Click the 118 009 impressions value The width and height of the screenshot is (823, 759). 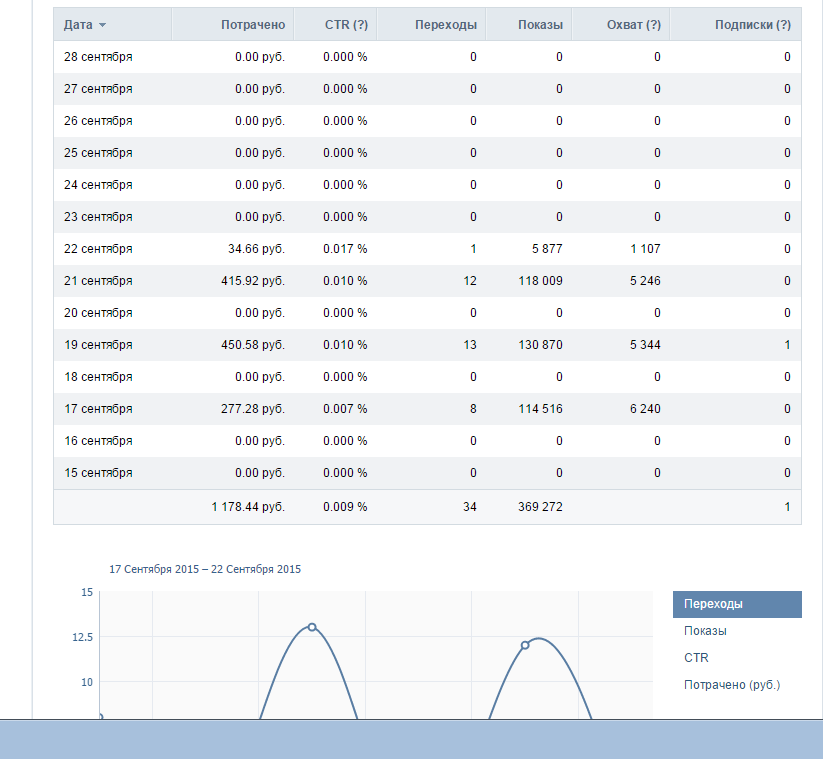coord(541,281)
